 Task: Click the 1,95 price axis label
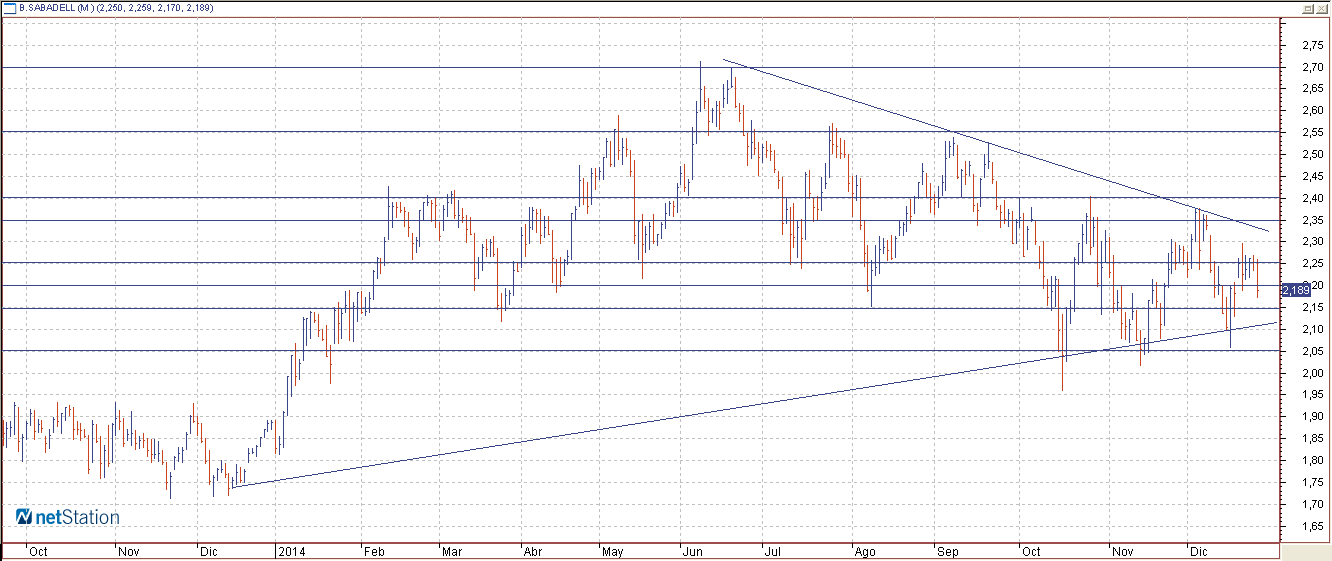pos(1313,394)
